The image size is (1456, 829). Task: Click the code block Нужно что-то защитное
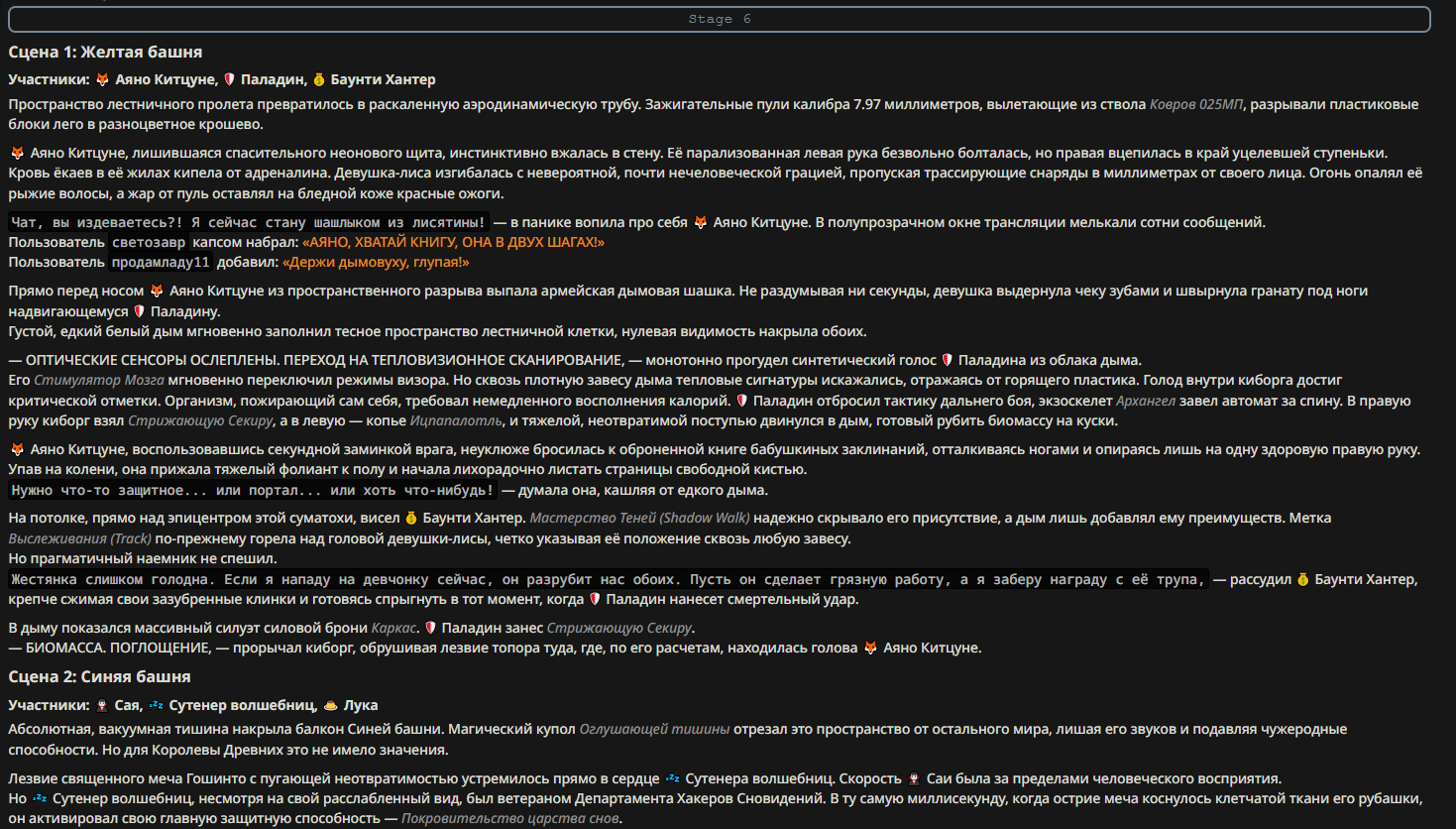[x=253, y=490]
